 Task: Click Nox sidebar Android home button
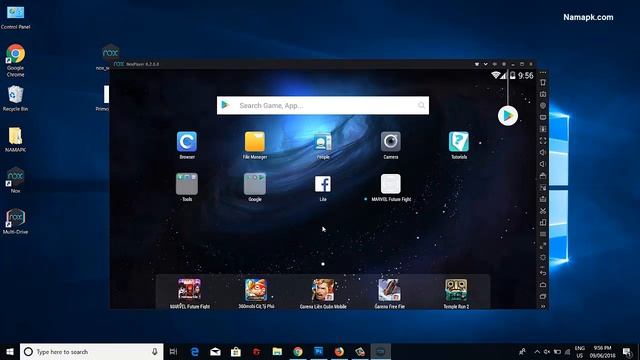tap(543, 284)
